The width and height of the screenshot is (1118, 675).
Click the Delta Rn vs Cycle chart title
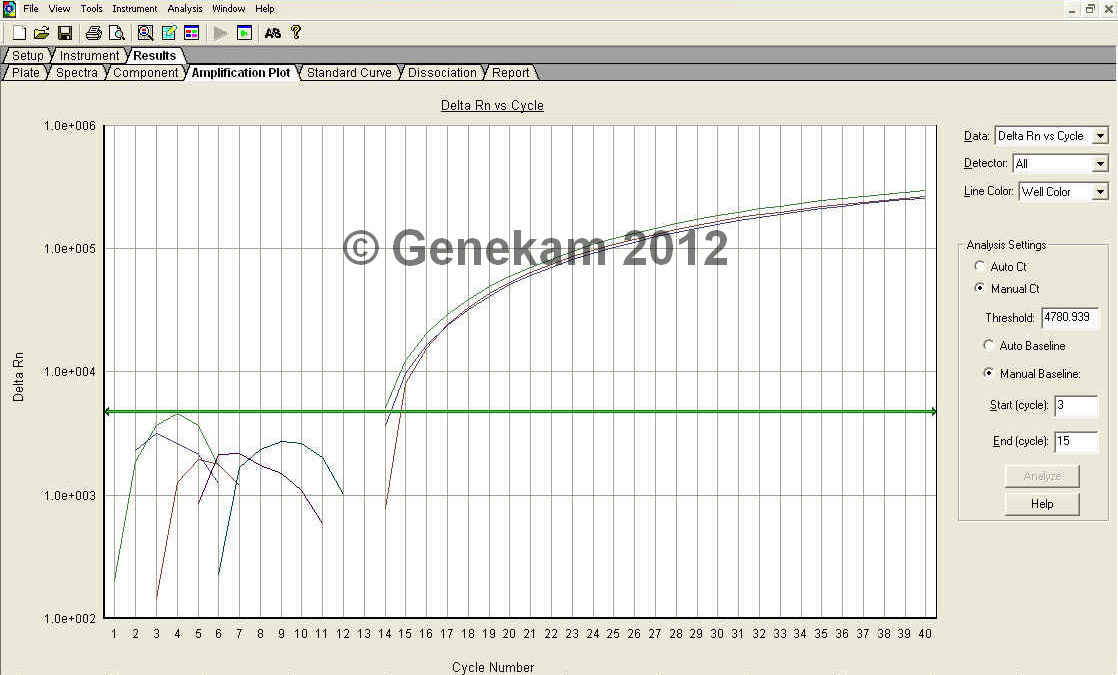492,105
